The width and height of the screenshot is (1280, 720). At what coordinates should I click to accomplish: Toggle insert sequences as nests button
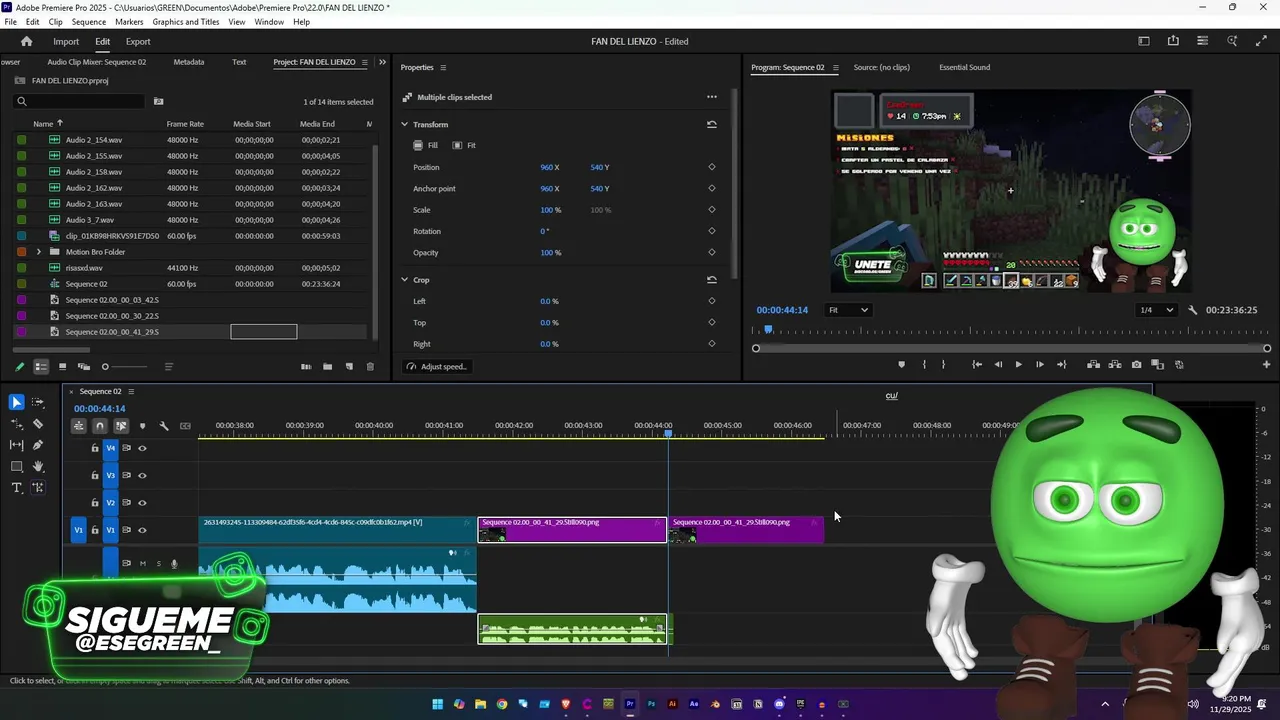point(78,426)
